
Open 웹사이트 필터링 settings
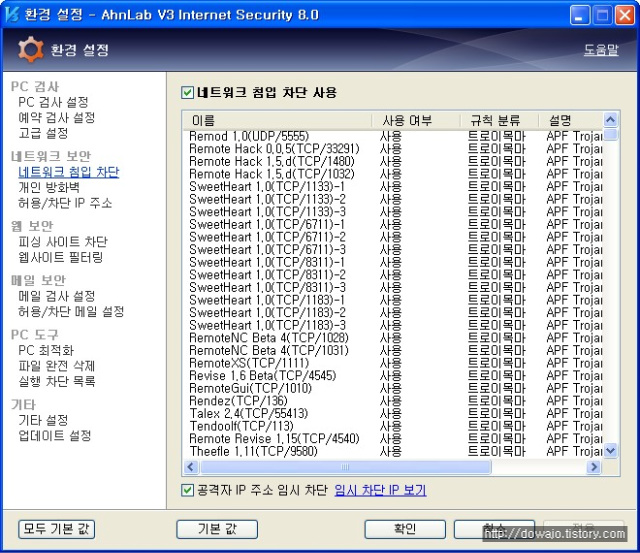point(60,257)
